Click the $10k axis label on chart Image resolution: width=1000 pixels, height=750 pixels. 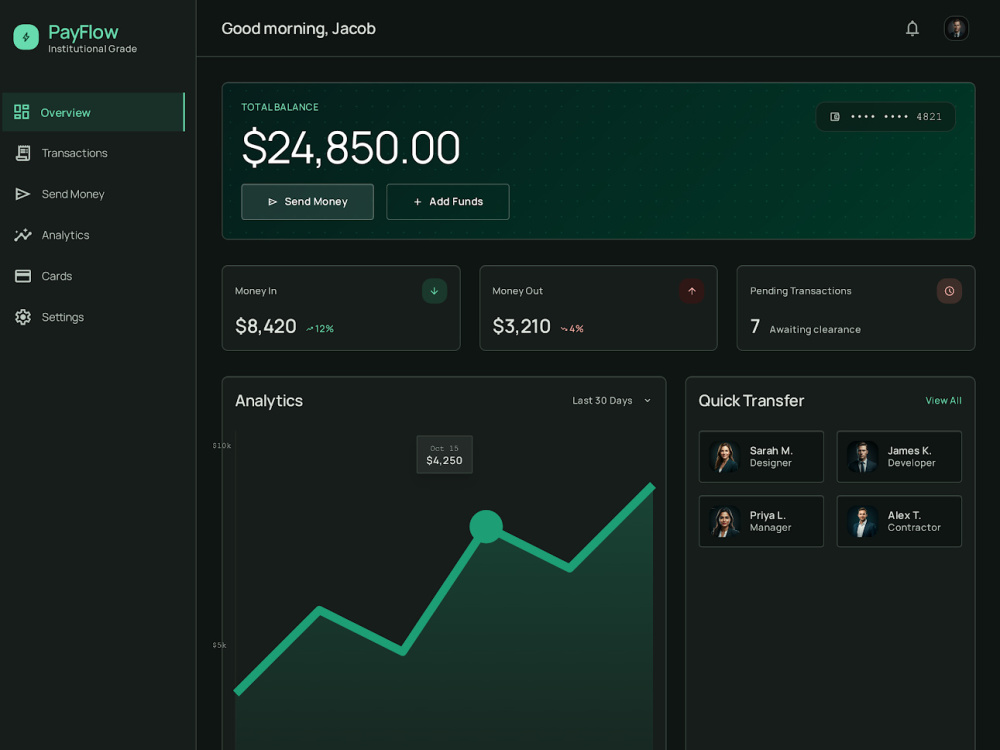pos(222,446)
